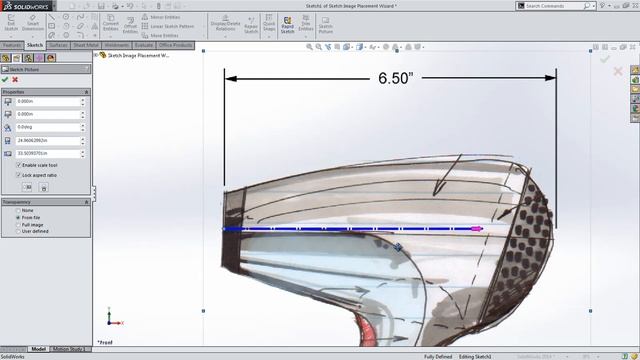Click the Save icon in title toolbar
Viewport: 640px width, 360px height.
[101, 6]
